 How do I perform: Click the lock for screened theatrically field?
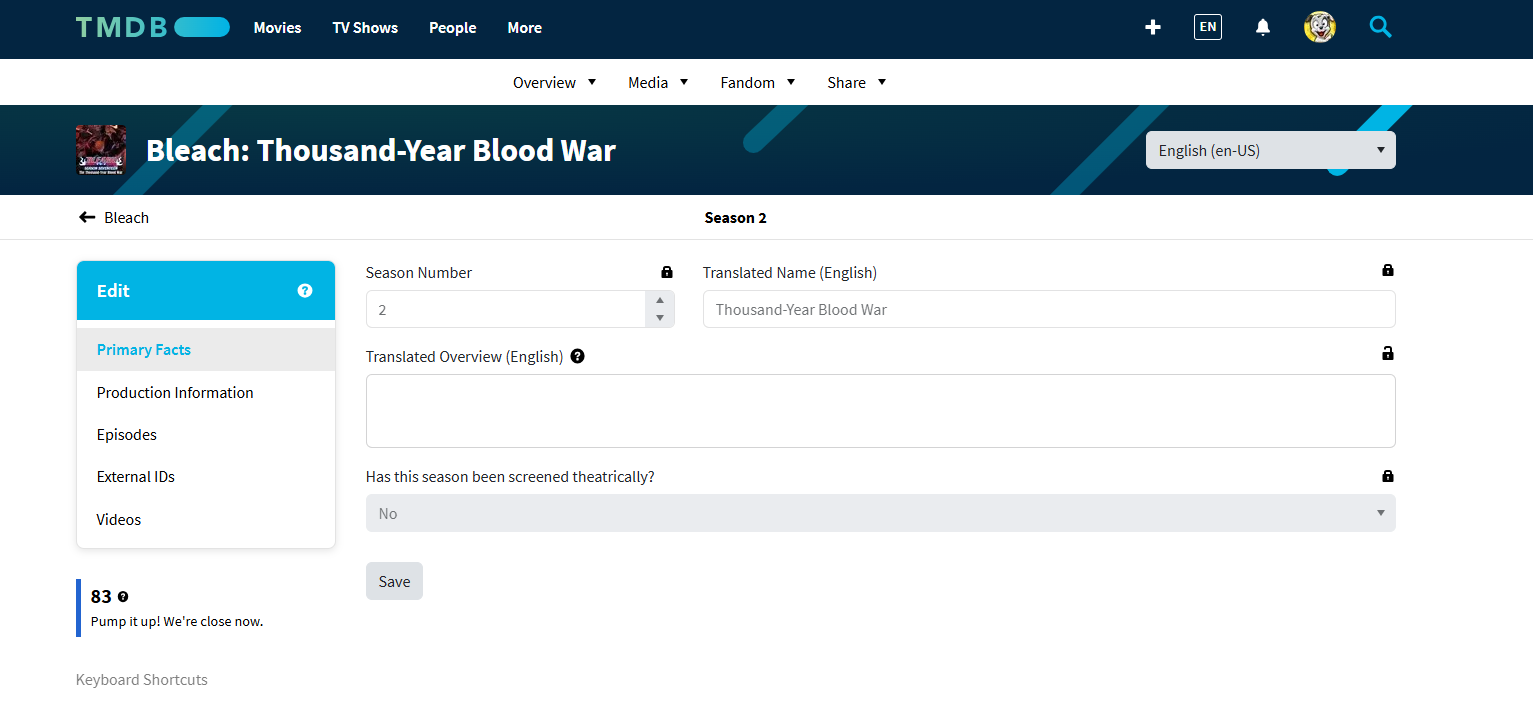point(1388,476)
